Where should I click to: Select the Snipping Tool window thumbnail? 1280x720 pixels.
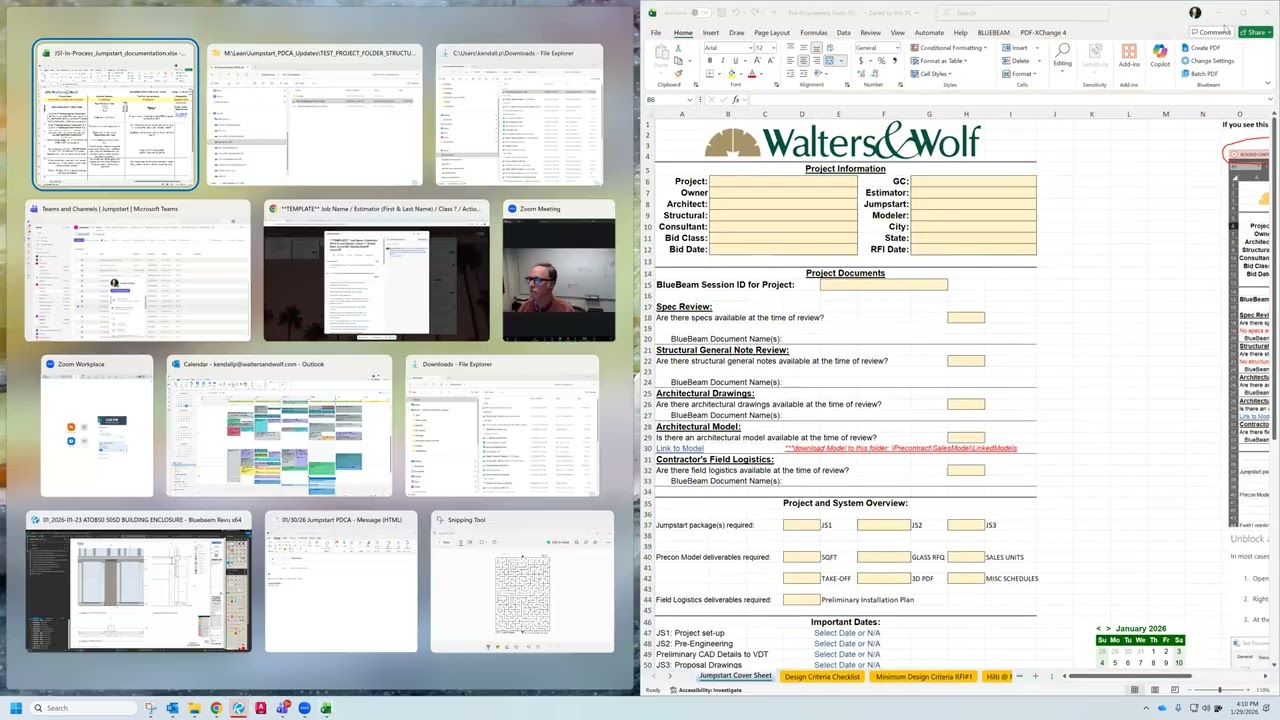(x=522, y=582)
